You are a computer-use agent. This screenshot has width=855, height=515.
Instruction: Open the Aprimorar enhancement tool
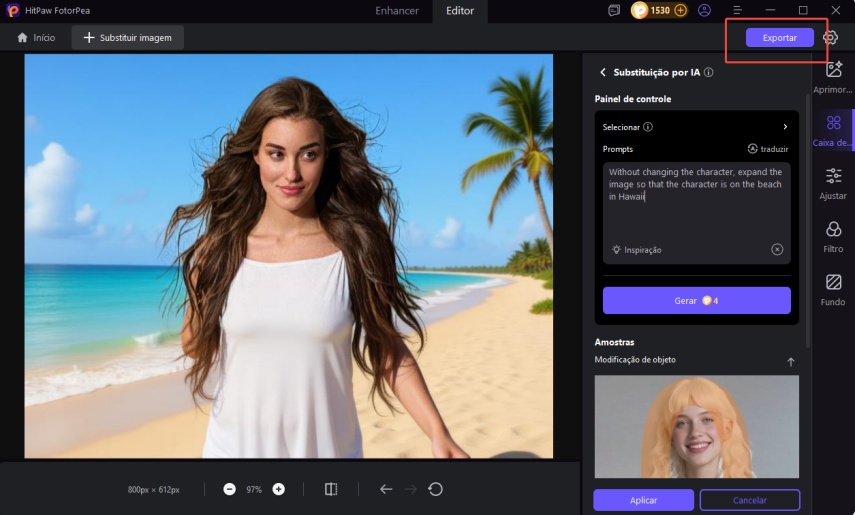[833, 76]
